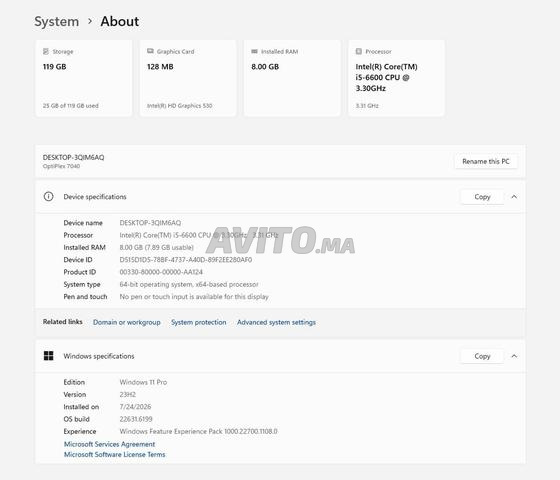Select the Intel HD Graphics 530 card
The image size is (560, 480).
point(188,78)
